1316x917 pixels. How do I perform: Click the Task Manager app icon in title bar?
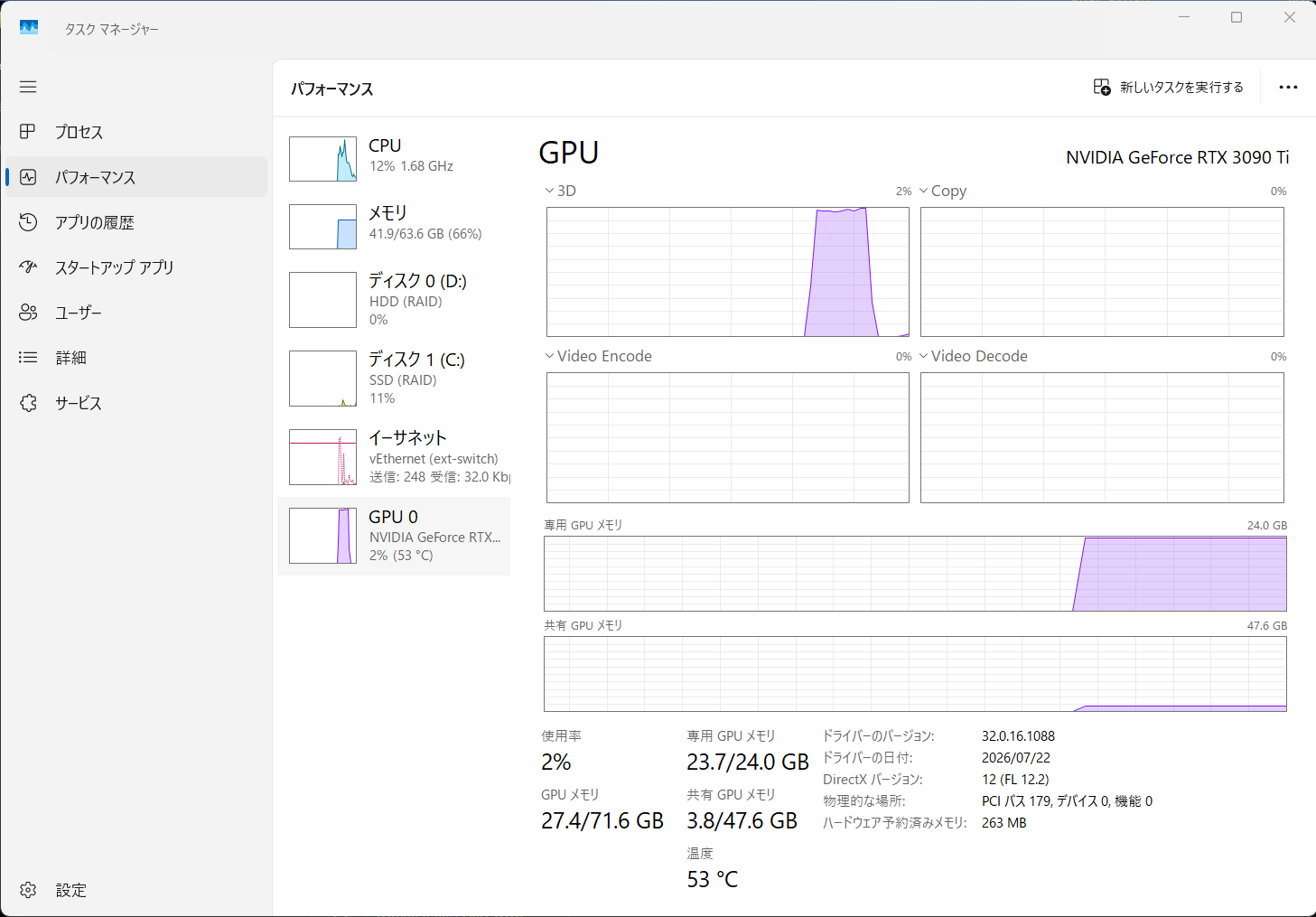pos(29,28)
